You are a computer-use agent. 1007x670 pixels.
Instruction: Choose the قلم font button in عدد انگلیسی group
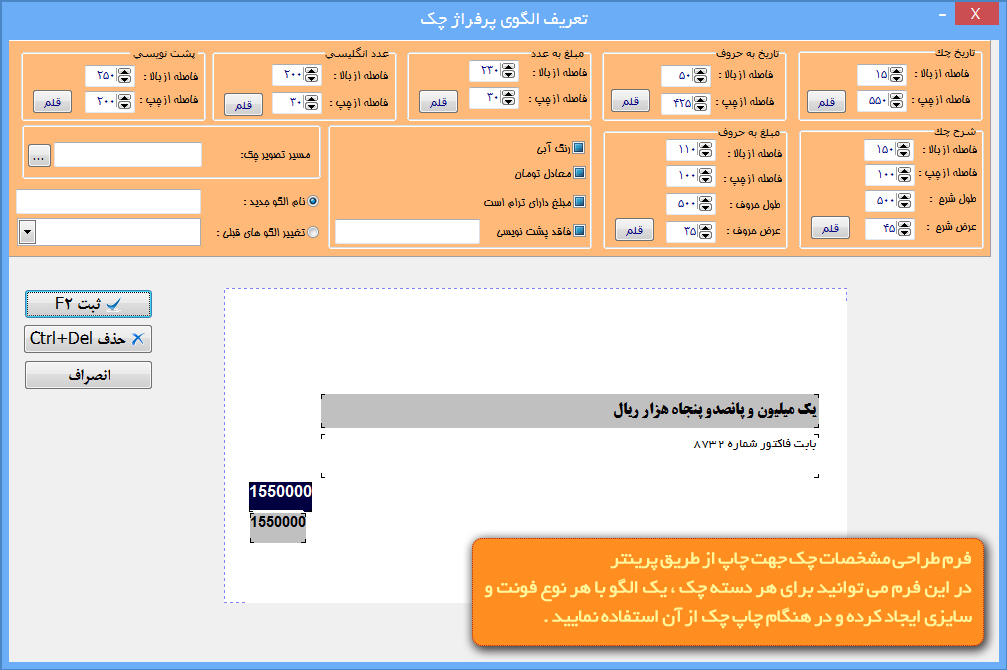(242, 104)
